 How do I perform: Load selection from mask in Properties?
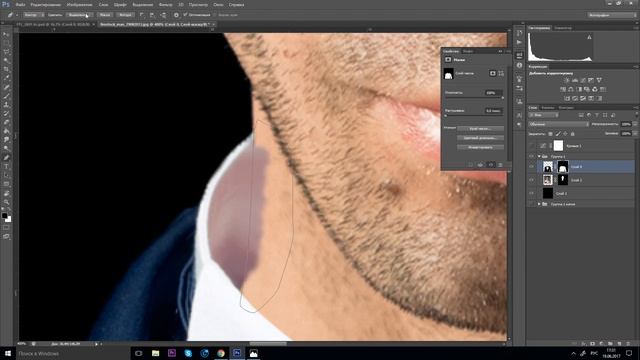(471, 165)
